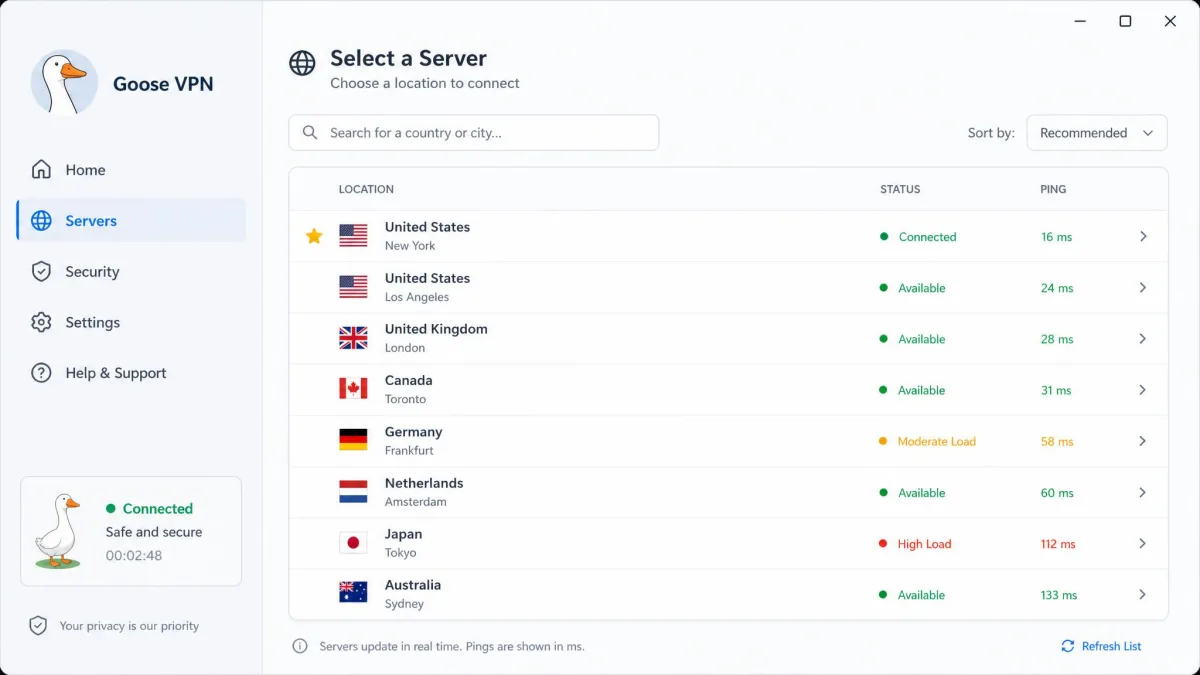Screen dimensions: 1200x675
Task: Click the green Connected status dot in sidebar card
Action: pyautogui.click(x=111, y=509)
